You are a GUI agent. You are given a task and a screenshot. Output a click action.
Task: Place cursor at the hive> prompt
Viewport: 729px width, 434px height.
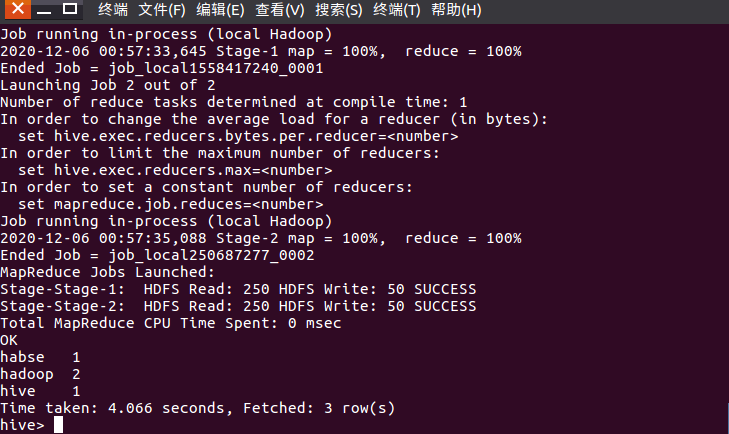pyautogui.click(x=58, y=425)
